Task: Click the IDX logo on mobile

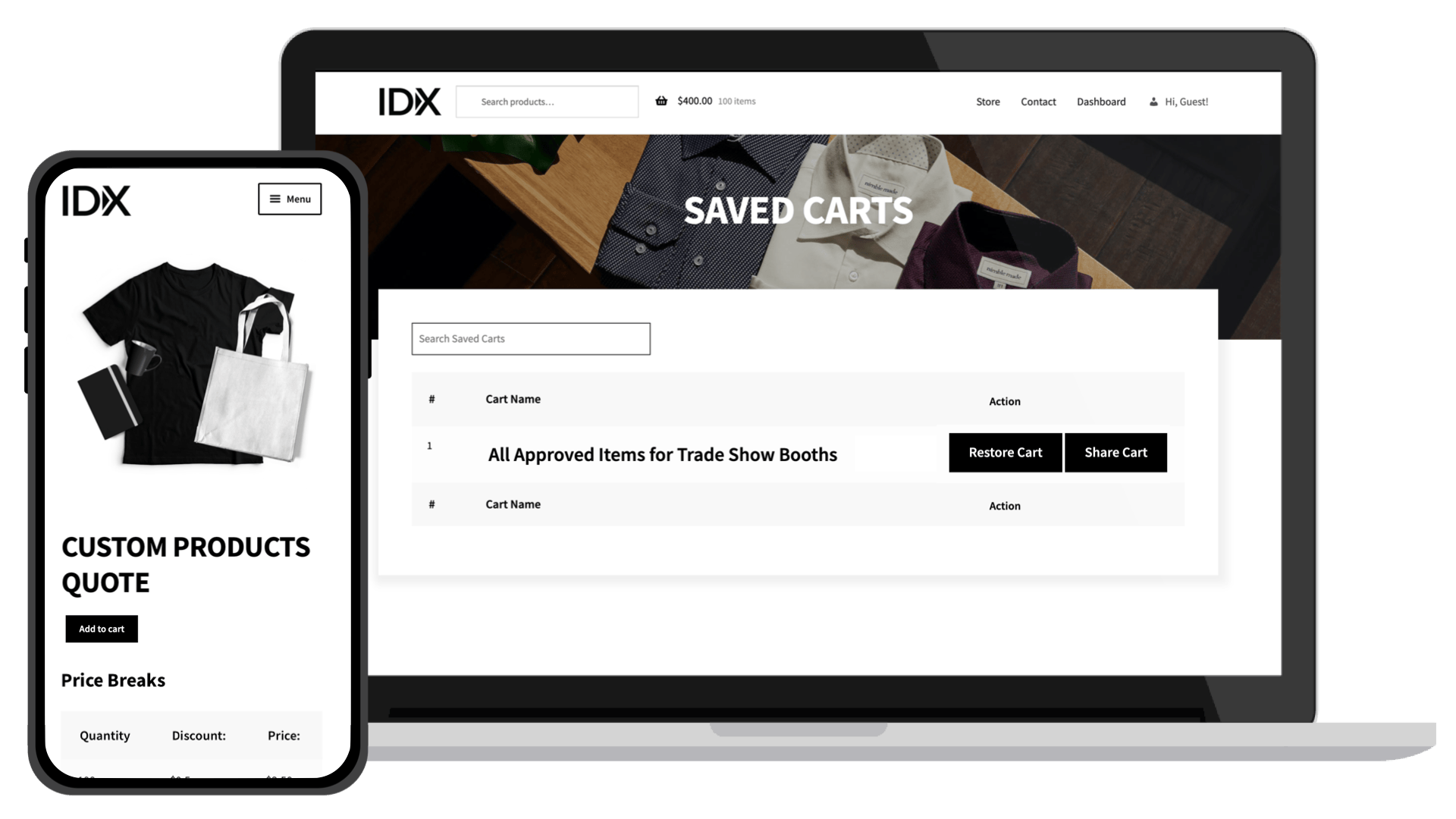Action: pyautogui.click(x=95, y=200)
